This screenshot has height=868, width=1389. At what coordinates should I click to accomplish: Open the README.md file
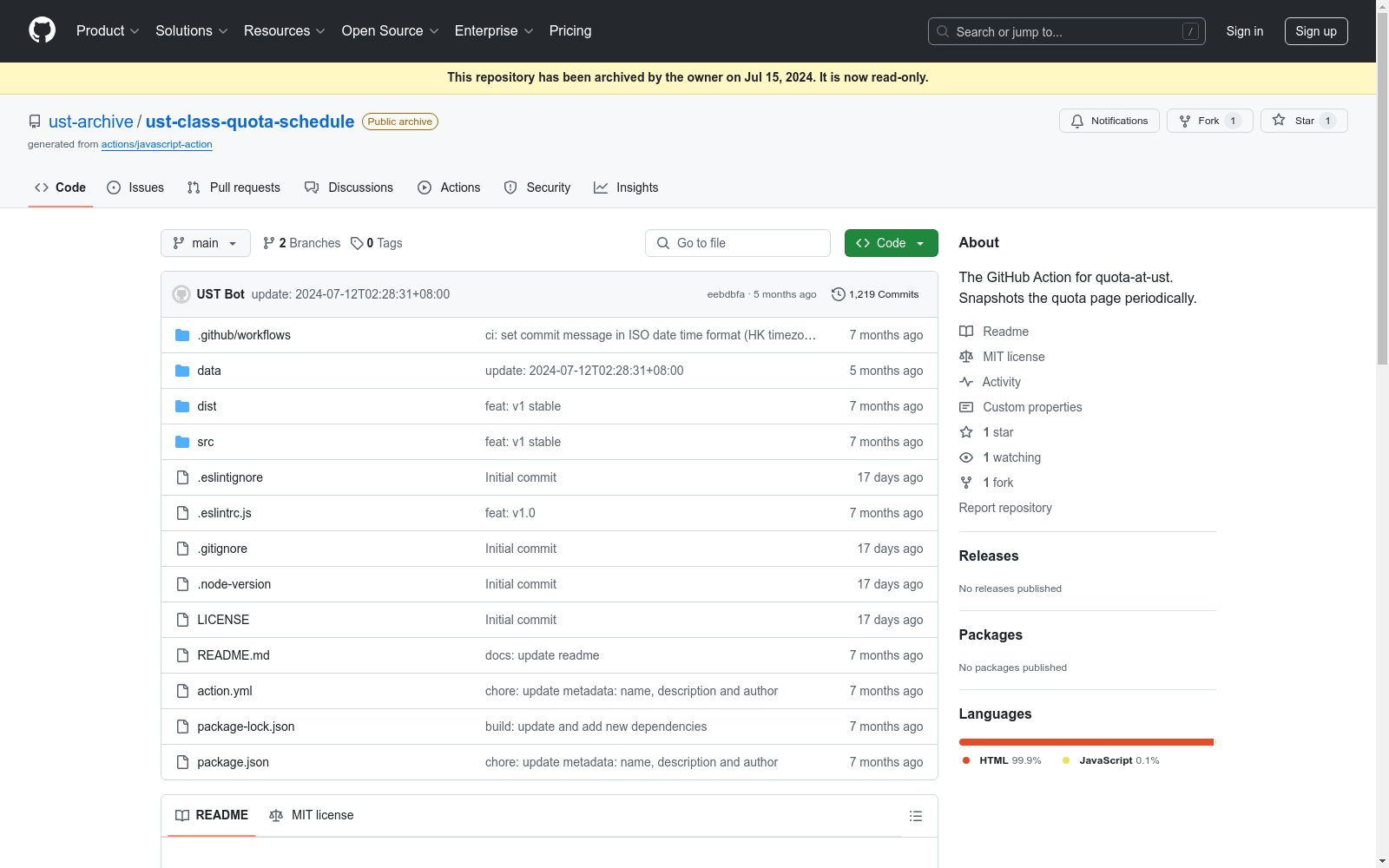click(234, 655)
